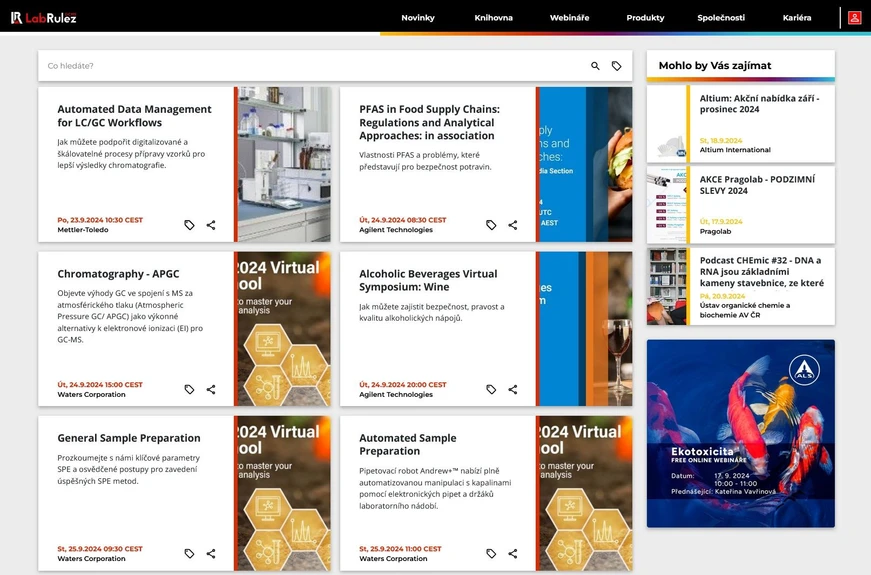Share the Alcoholic Beverages Virtual Symposium card

point(513,389)
